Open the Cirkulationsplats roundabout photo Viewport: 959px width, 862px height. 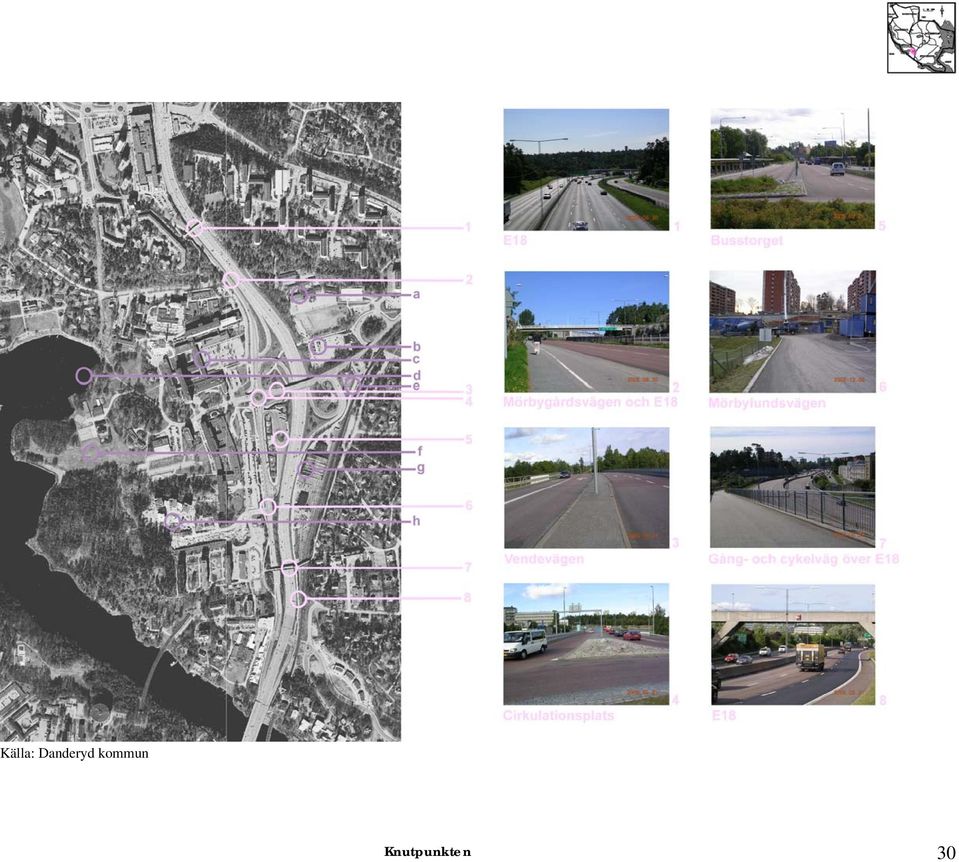[586, 644]
